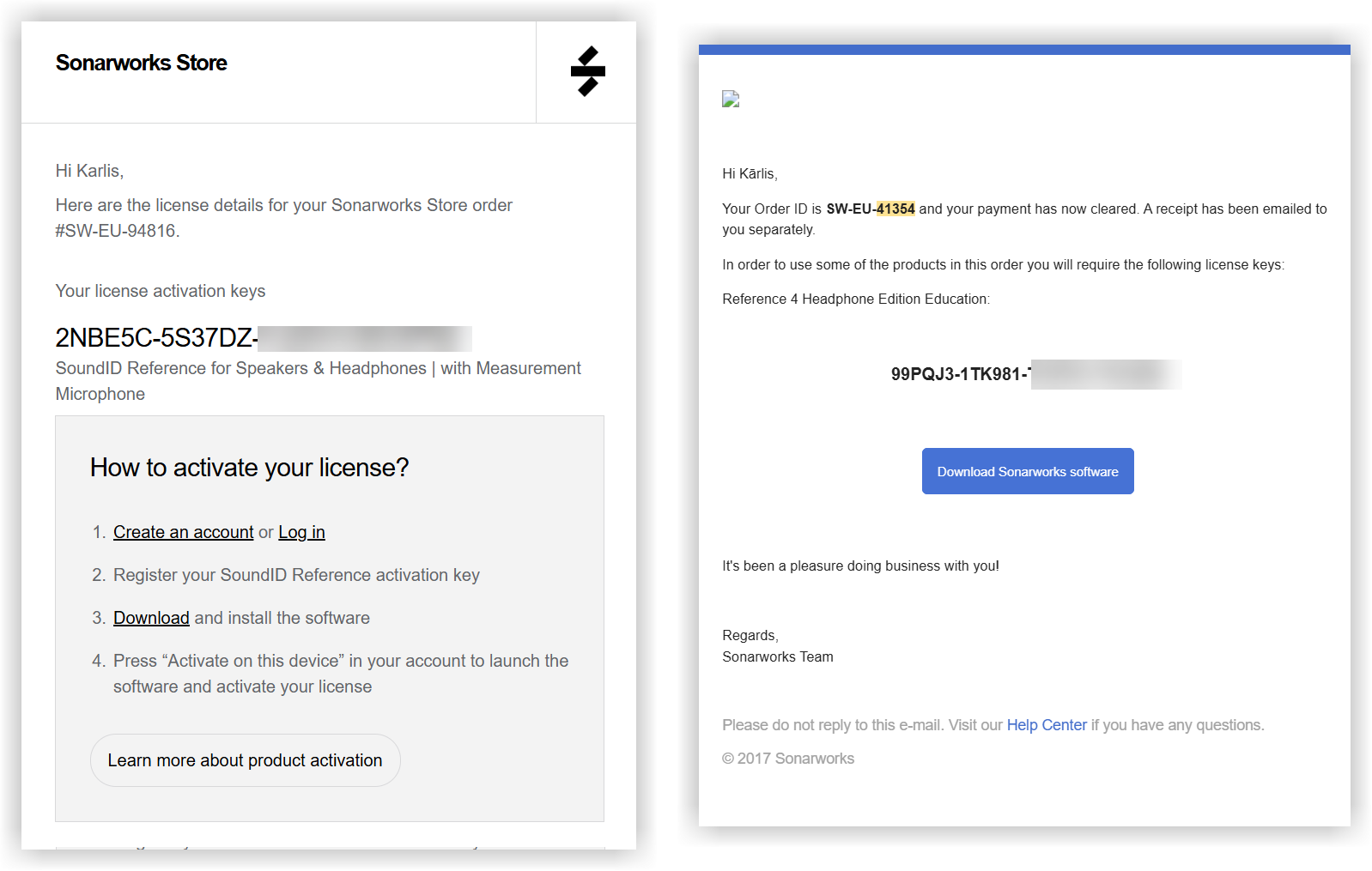Click the blurred part of the SoundID key

tap(365, 338)
